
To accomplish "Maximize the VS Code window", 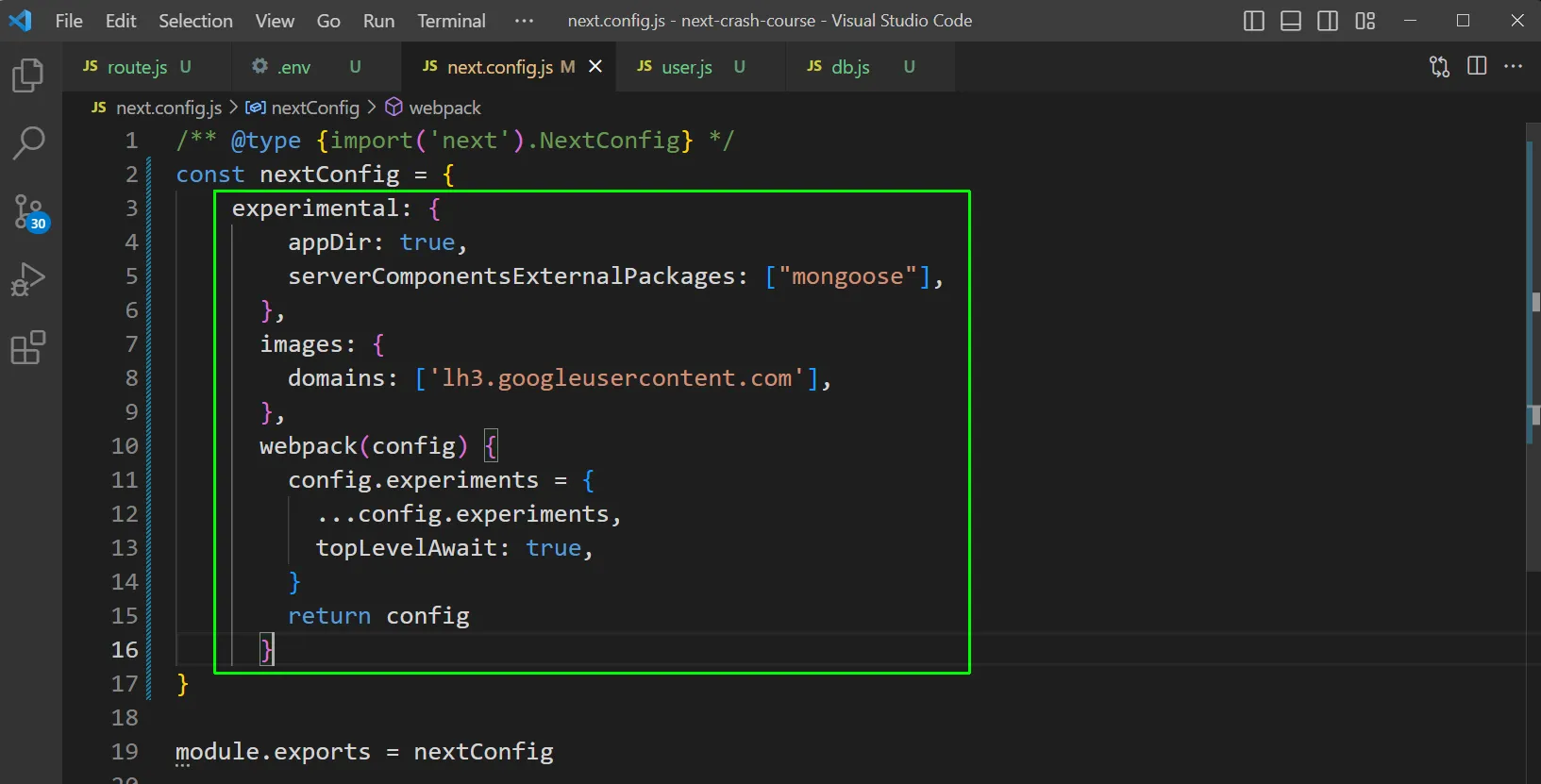I will coord(1464,21).
